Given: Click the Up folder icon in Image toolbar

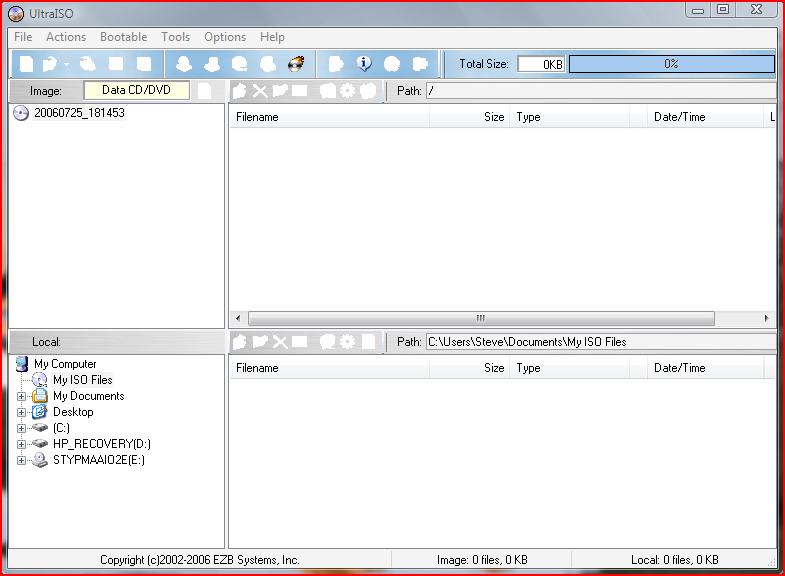Looking at the screenshot, I should pos(240,91).
